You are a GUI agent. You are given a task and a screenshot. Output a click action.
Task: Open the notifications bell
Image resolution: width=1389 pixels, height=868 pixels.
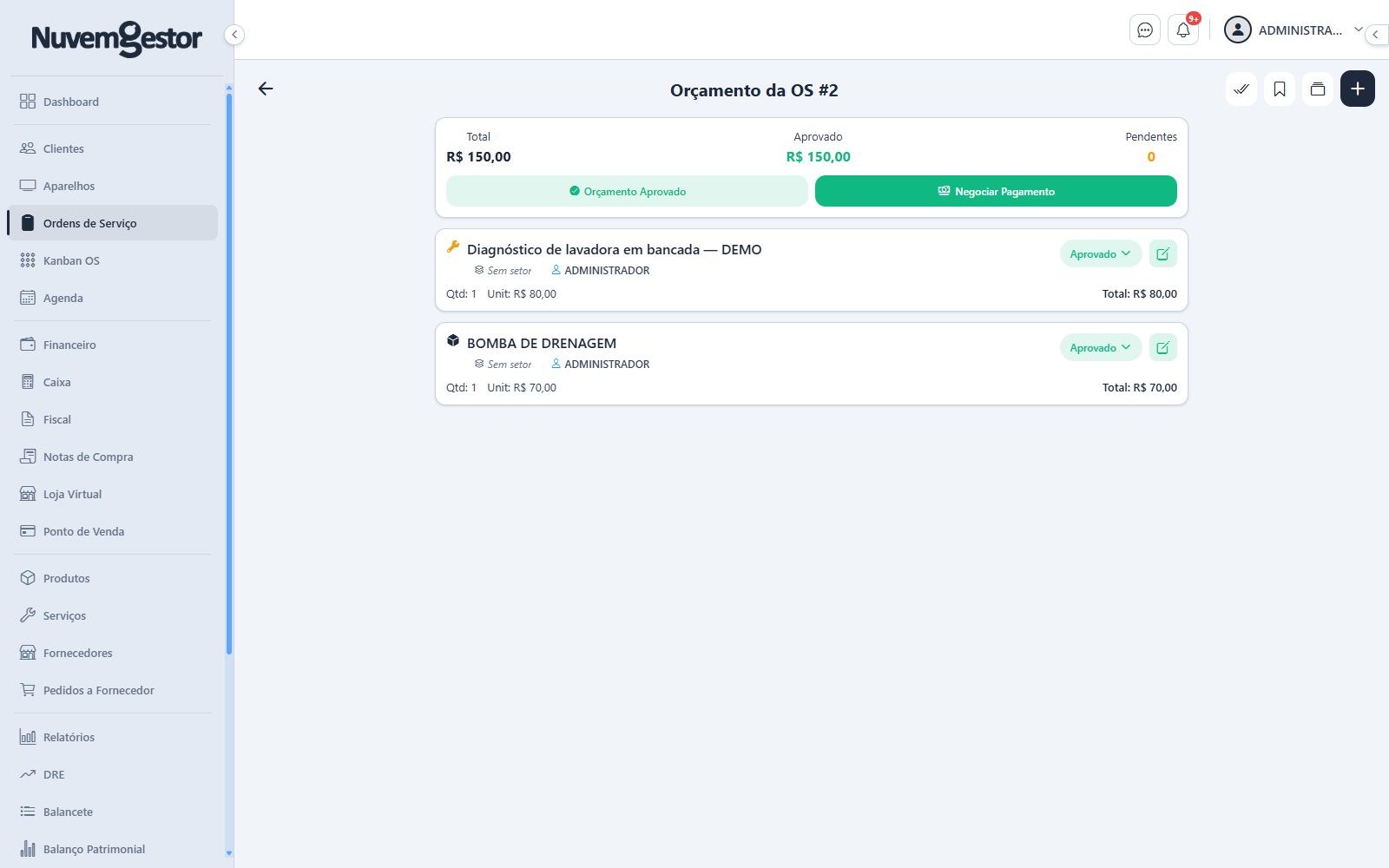click(x=1183, y=30)
